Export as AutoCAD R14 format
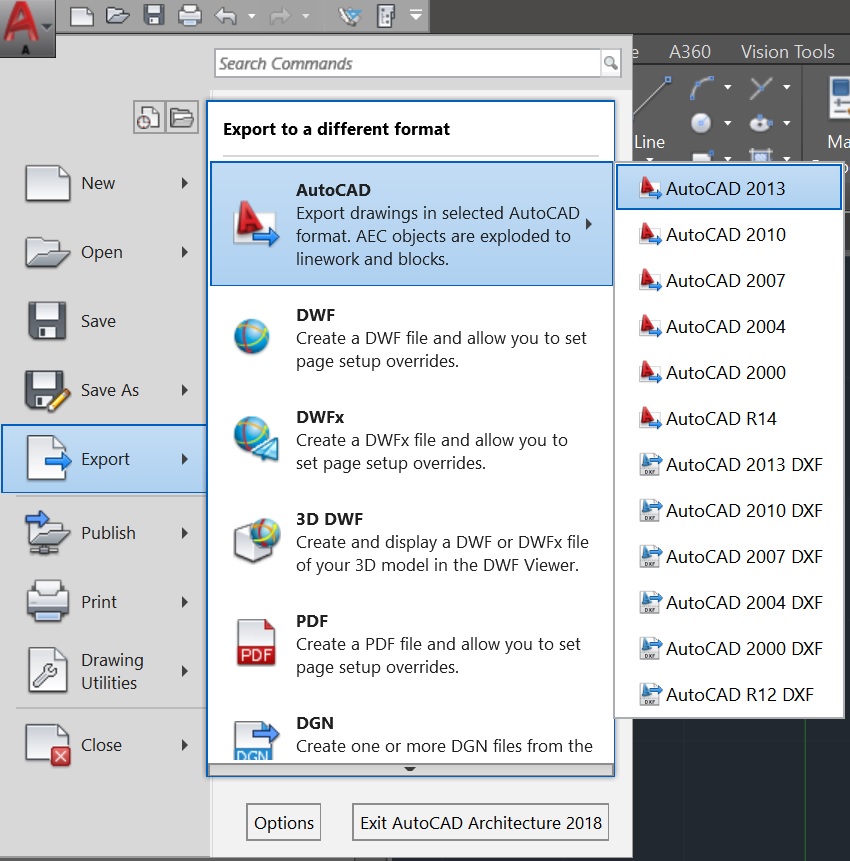The width and height of the screenshot is (850, 861). (729, 419)
